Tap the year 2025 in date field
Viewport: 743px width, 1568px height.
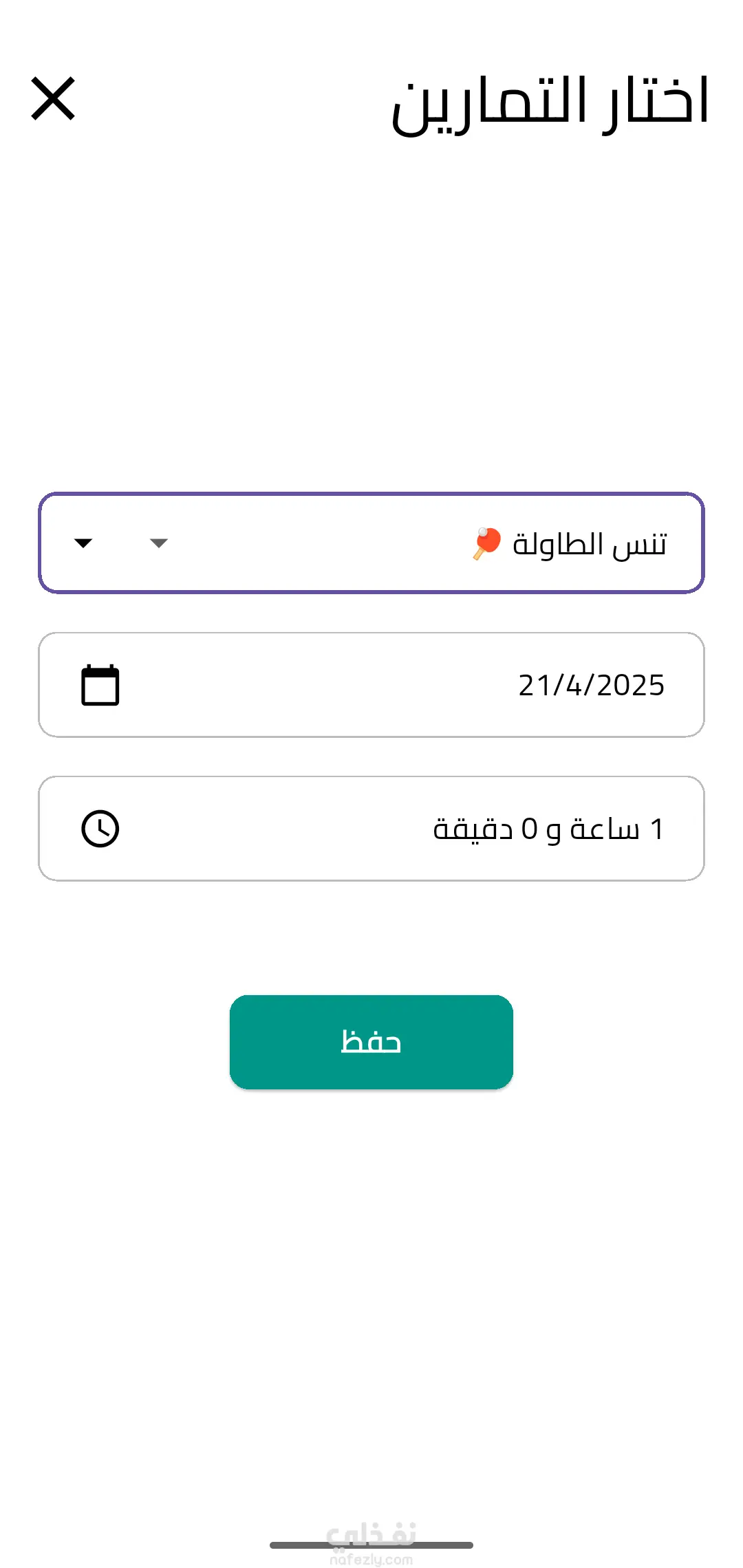[631, 685]
